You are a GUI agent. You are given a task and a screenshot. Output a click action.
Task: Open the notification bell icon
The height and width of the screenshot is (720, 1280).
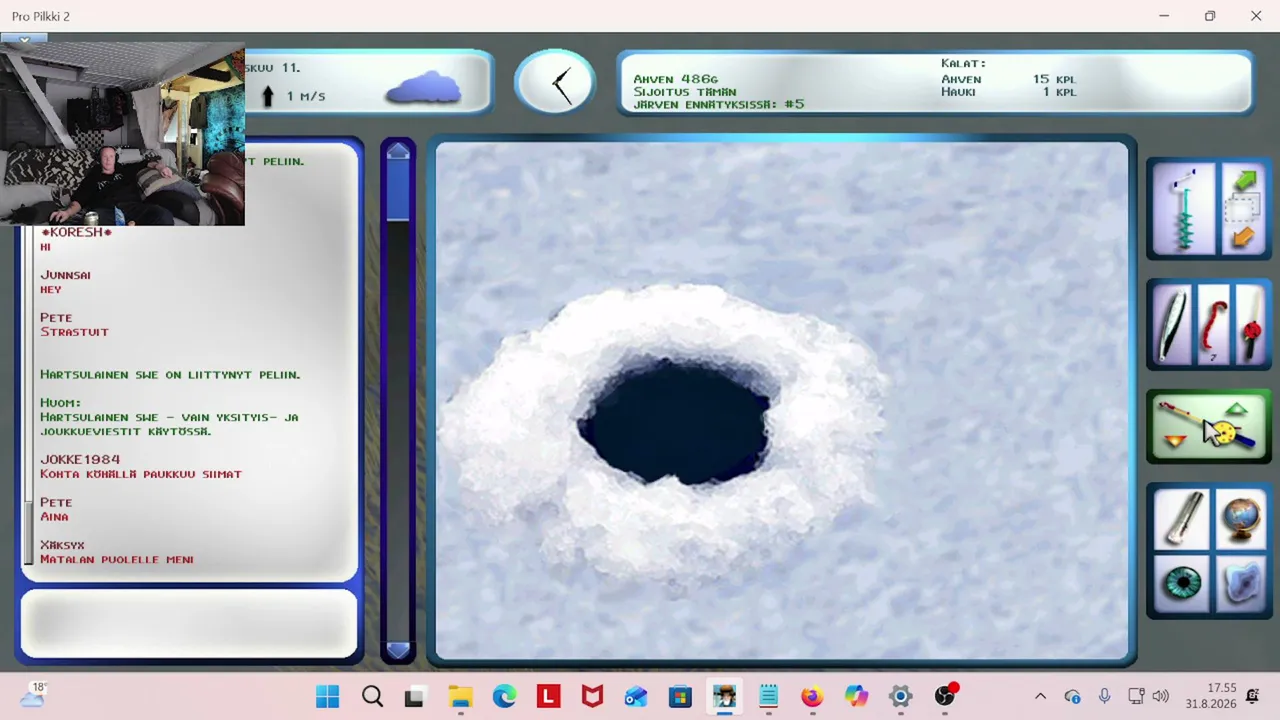(x=1253, y=696)
